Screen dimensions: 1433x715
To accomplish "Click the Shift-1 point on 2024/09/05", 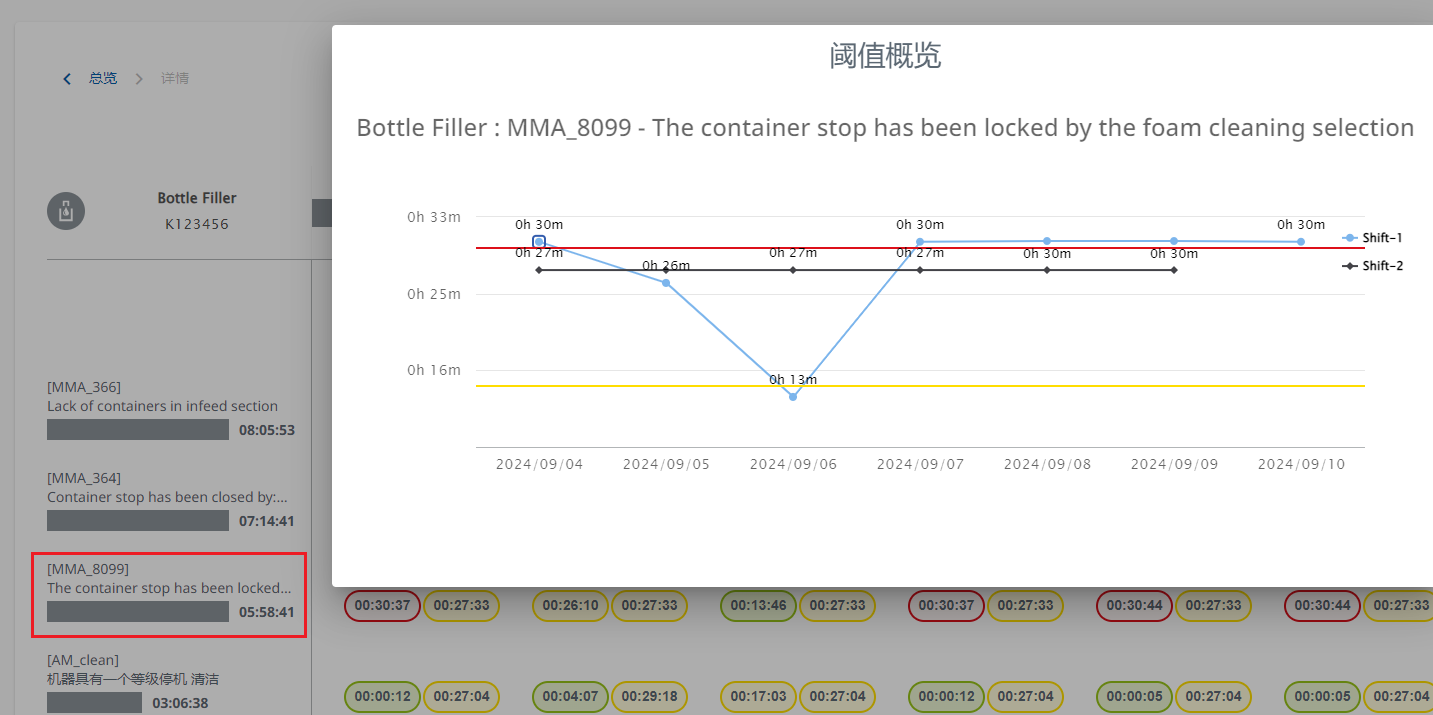I will (666, 283).
